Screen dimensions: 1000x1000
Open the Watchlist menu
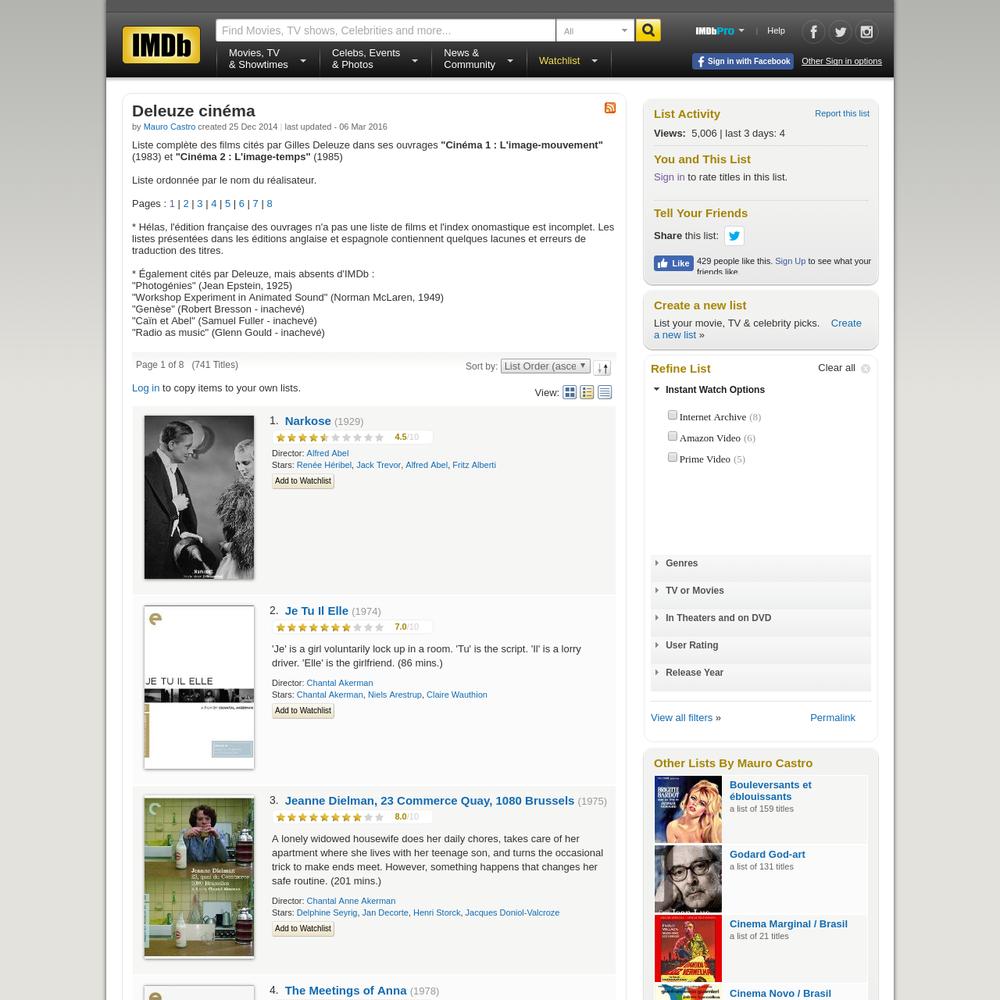tap(568, 61)
